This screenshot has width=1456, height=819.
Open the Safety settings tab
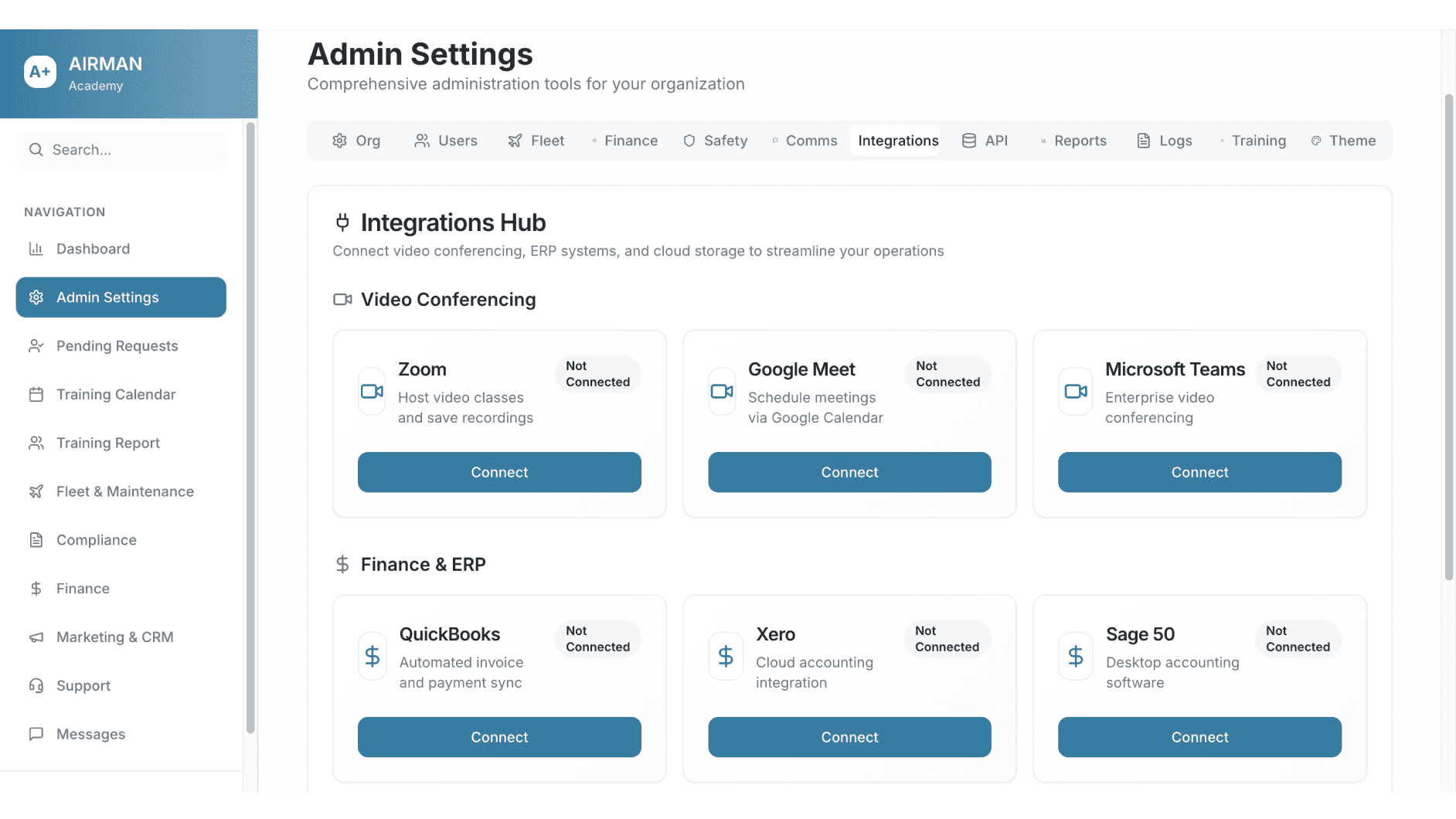[716, 141]
